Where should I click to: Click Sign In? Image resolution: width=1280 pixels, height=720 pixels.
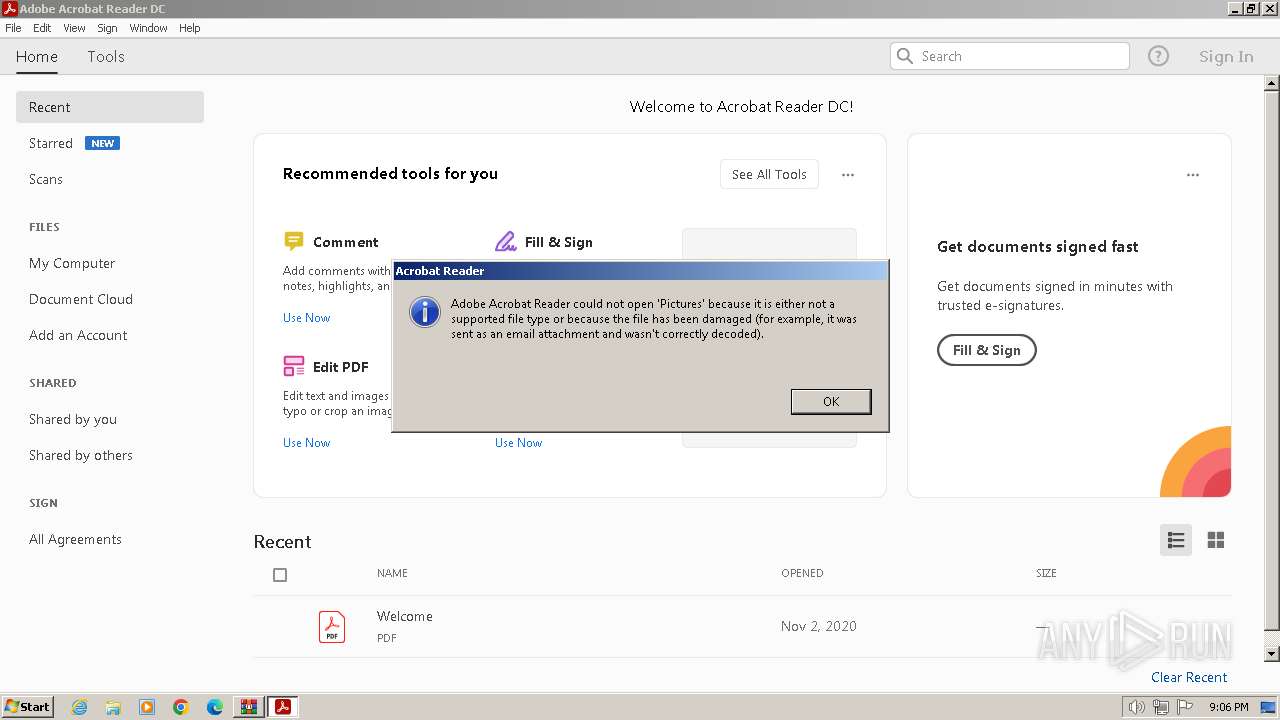[1226, 57]
